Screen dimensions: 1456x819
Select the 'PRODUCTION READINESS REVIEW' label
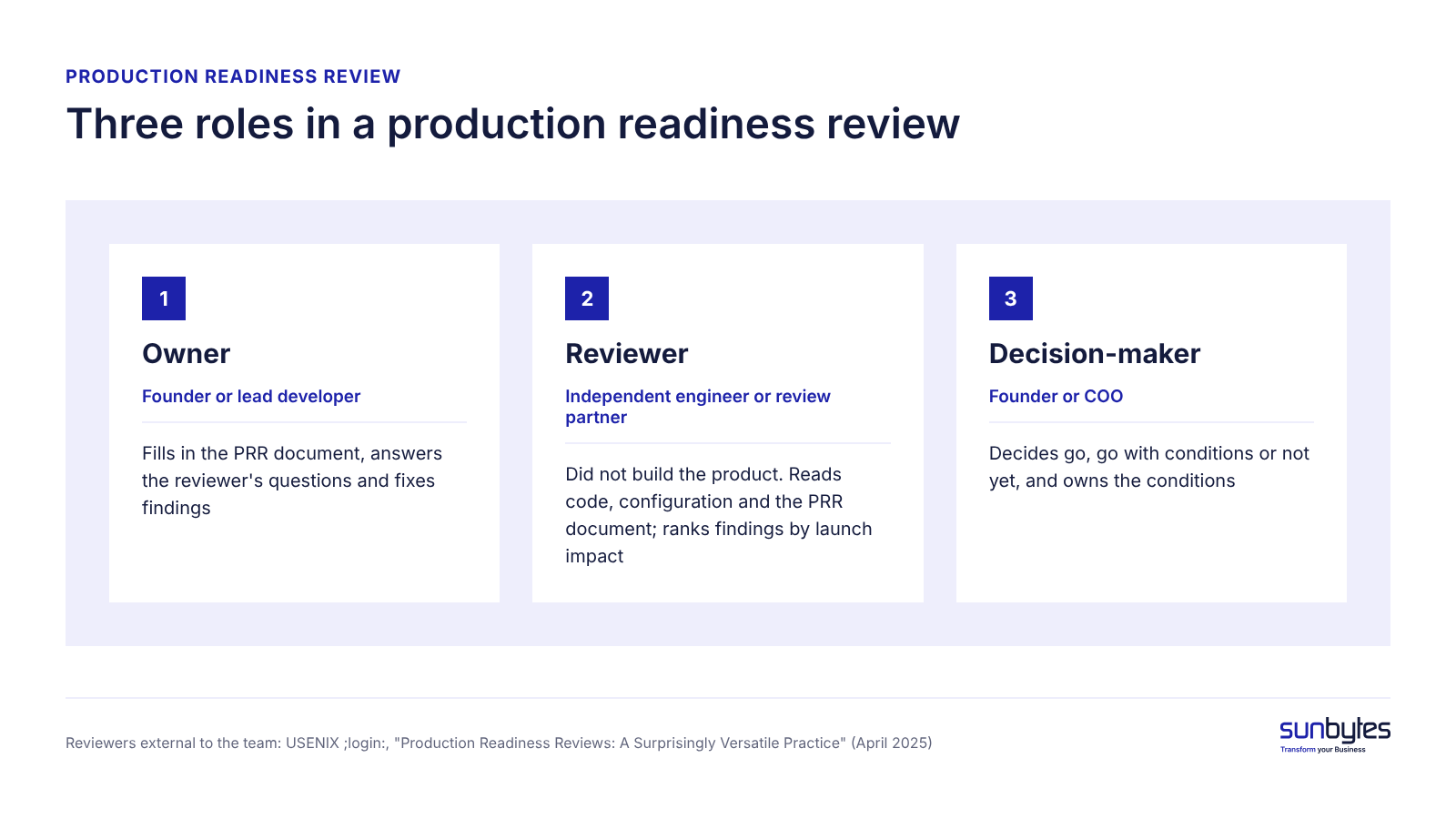point(233,76)
